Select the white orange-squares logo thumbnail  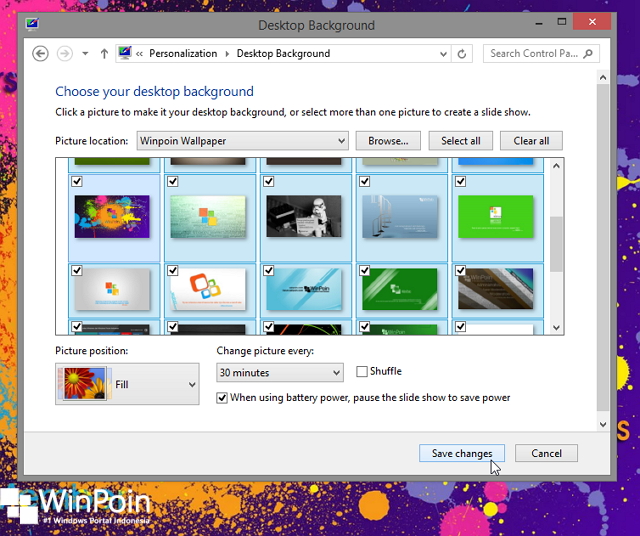pos(208,289)
